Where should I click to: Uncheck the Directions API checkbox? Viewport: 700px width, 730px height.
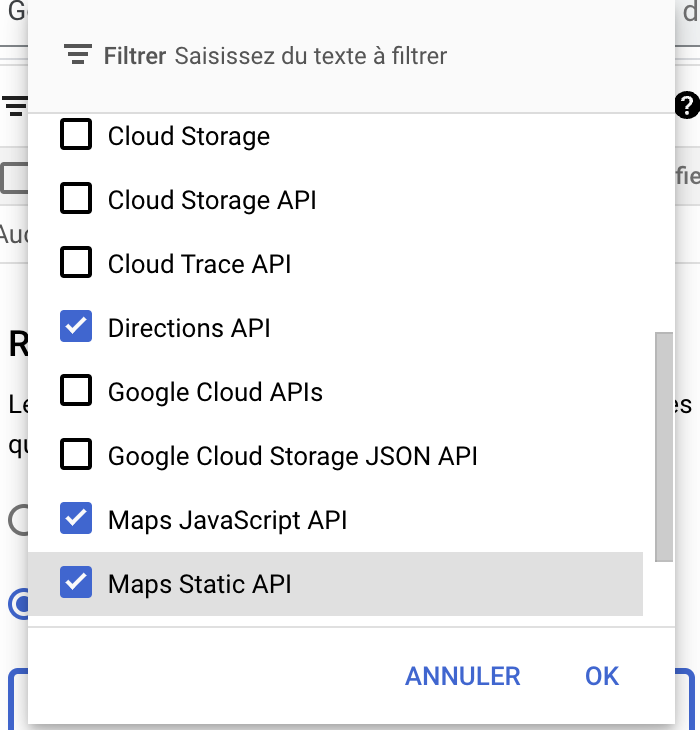point(76,326)
